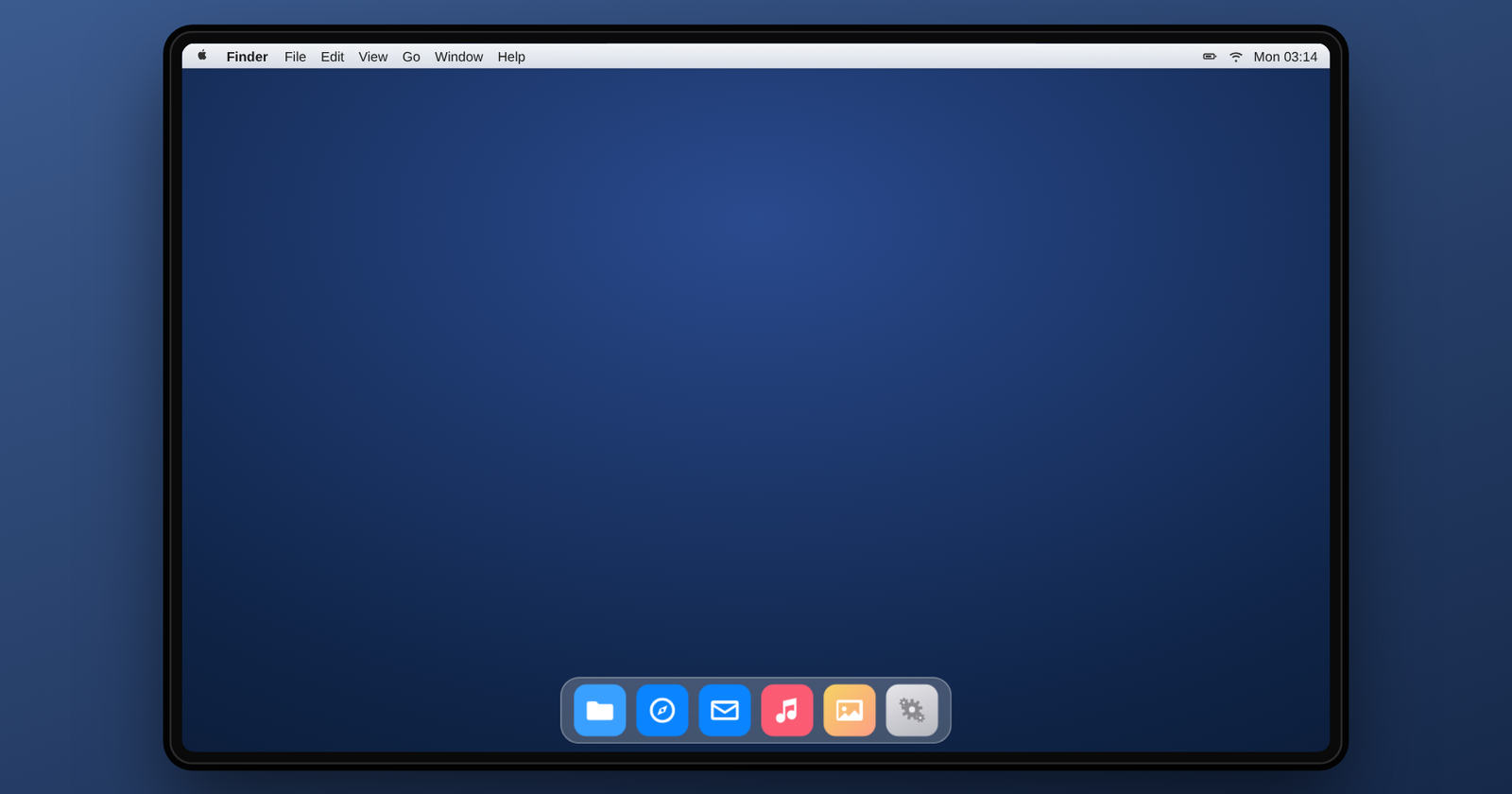The width and height of the screenshot is (1512, 794).
Task: Launch the Mail envelope dock icon
Action: coord(725,710)
